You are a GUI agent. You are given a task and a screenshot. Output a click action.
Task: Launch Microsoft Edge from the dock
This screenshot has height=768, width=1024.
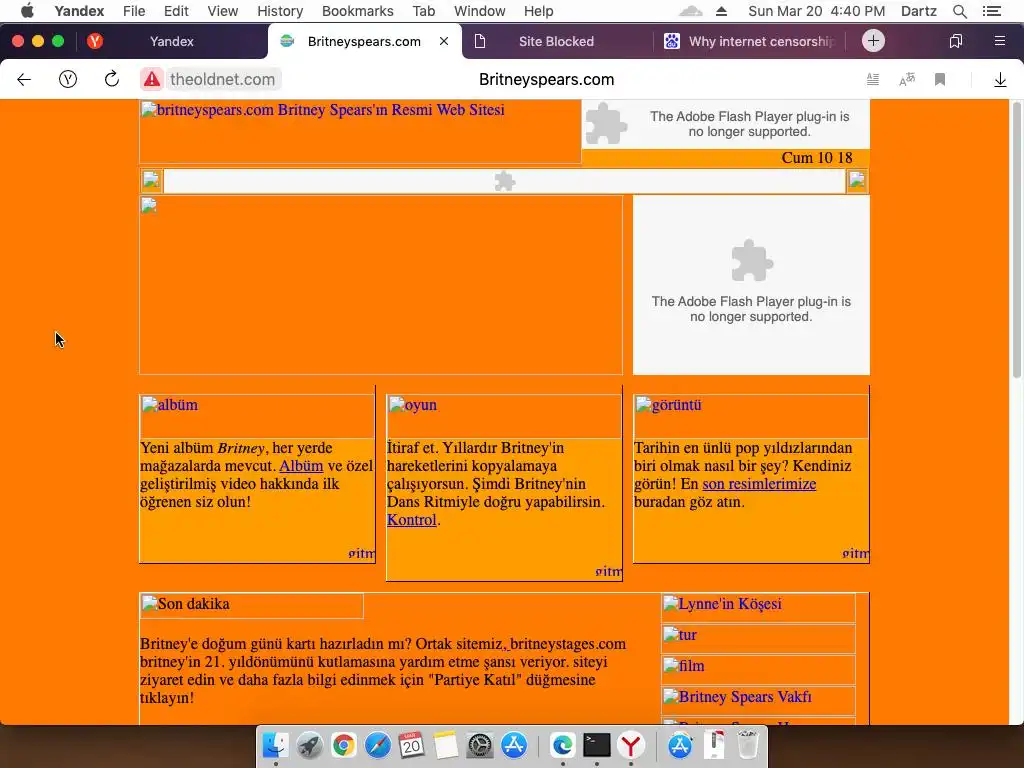coord(562,745)
